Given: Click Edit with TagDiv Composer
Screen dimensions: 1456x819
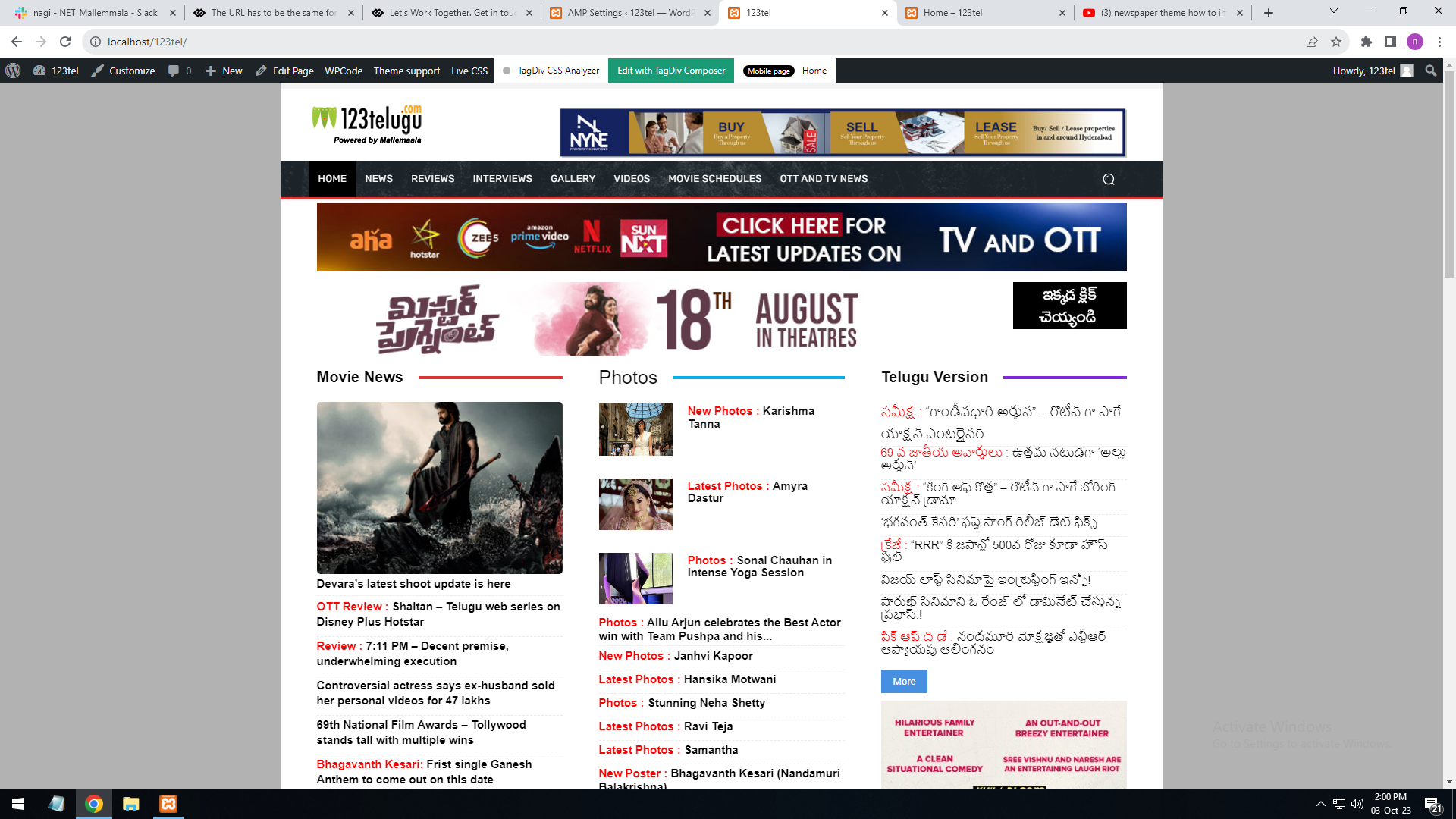Looking at the screenshot, I should tap(671, 71).
